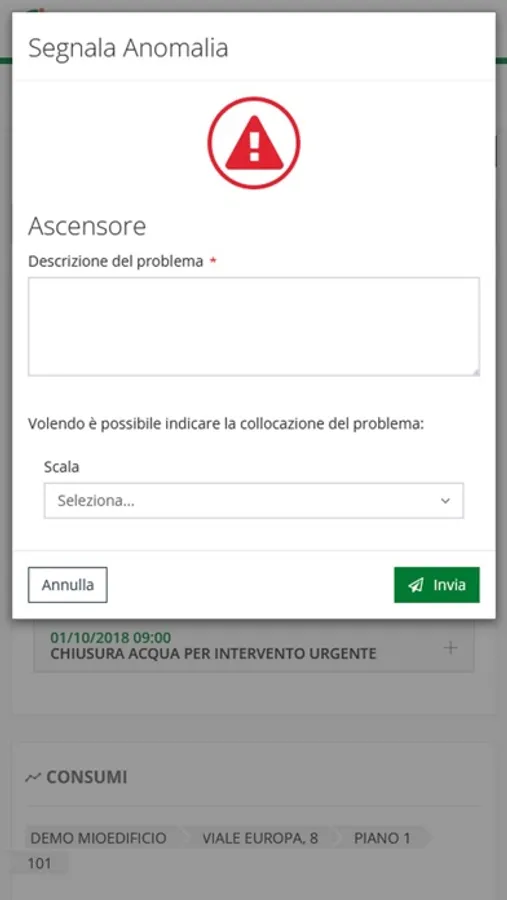The image size is (507, 900).
Task: Select the PIANO 1 breadcrumb
Action: (x=382, y=838)
